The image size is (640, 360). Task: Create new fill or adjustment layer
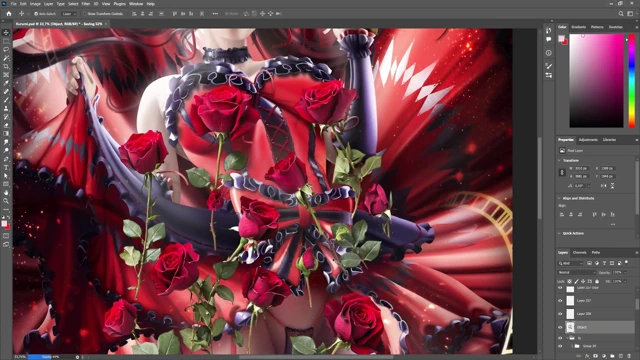pyautogui.click(x=604, y=356)
